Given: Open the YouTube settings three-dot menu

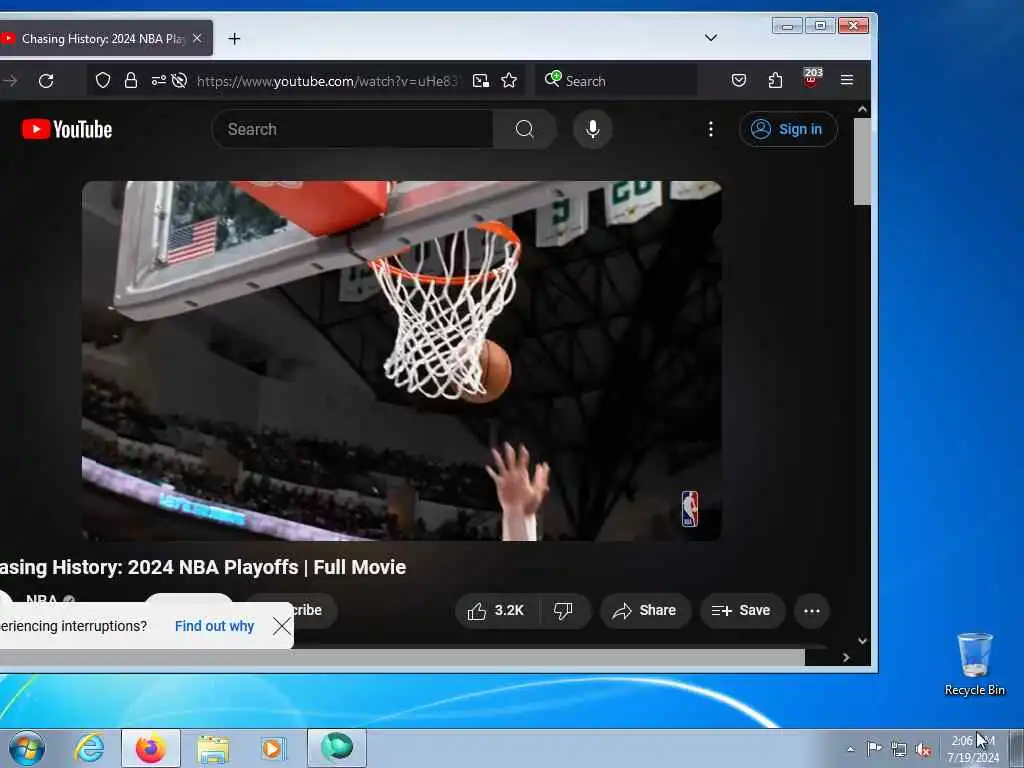Looking at the screenshot, I should tap(711, 129).
